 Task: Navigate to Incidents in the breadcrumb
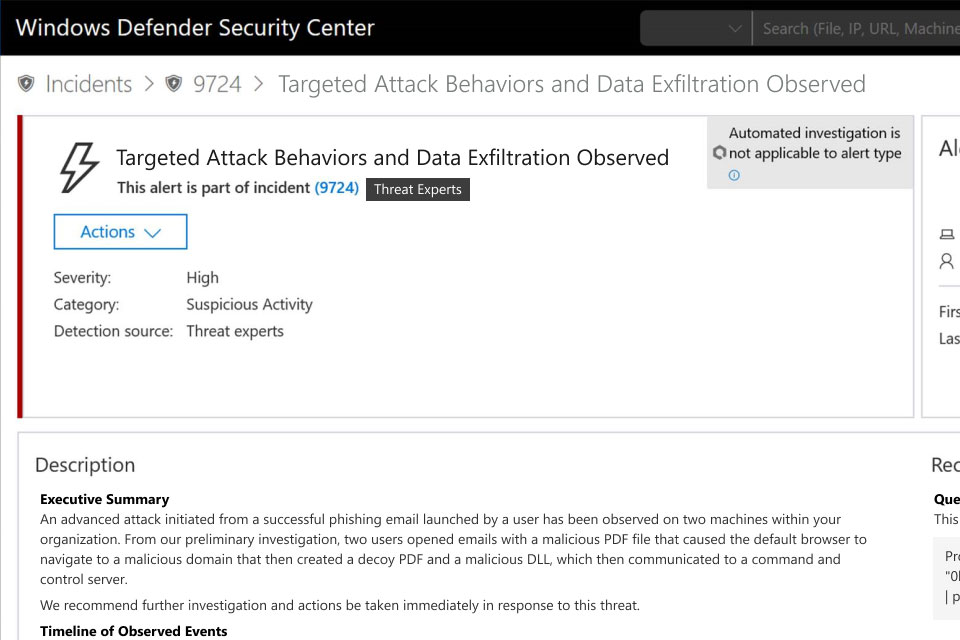pyautogui.click(x=89, y=84)
